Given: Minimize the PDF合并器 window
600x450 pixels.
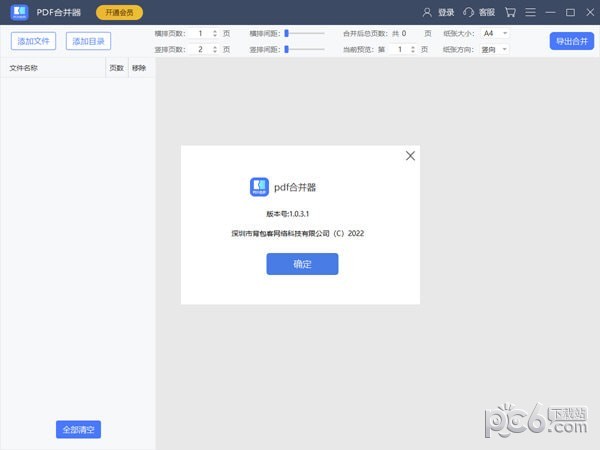Looking at the screenshot, I should tap(550, 13).
